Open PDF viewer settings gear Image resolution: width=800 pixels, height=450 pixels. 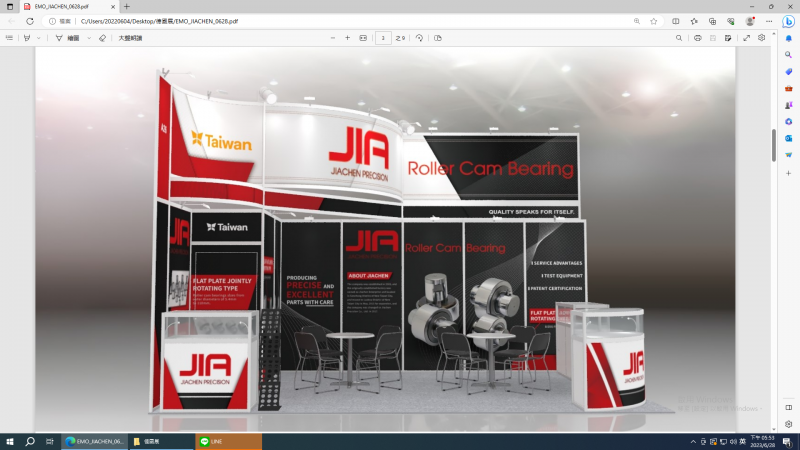pyautogui.click(x=761, y=38)
